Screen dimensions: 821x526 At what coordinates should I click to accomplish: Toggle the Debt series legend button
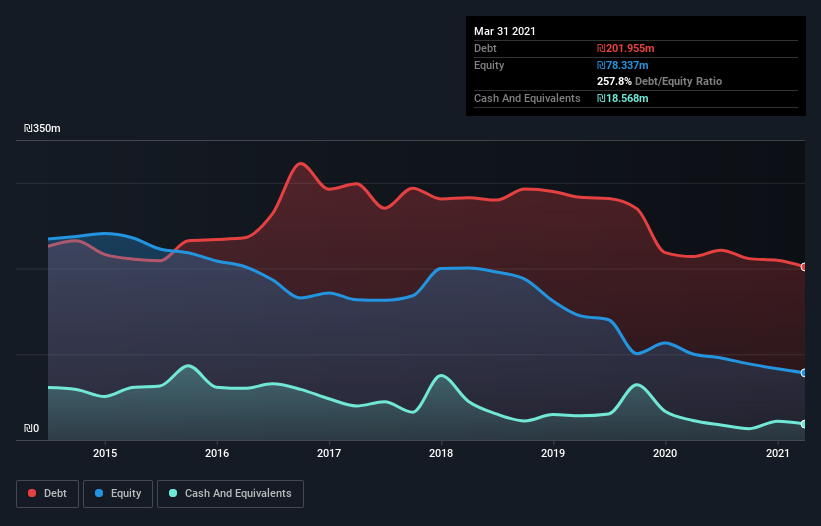click(x=48, y=494)
